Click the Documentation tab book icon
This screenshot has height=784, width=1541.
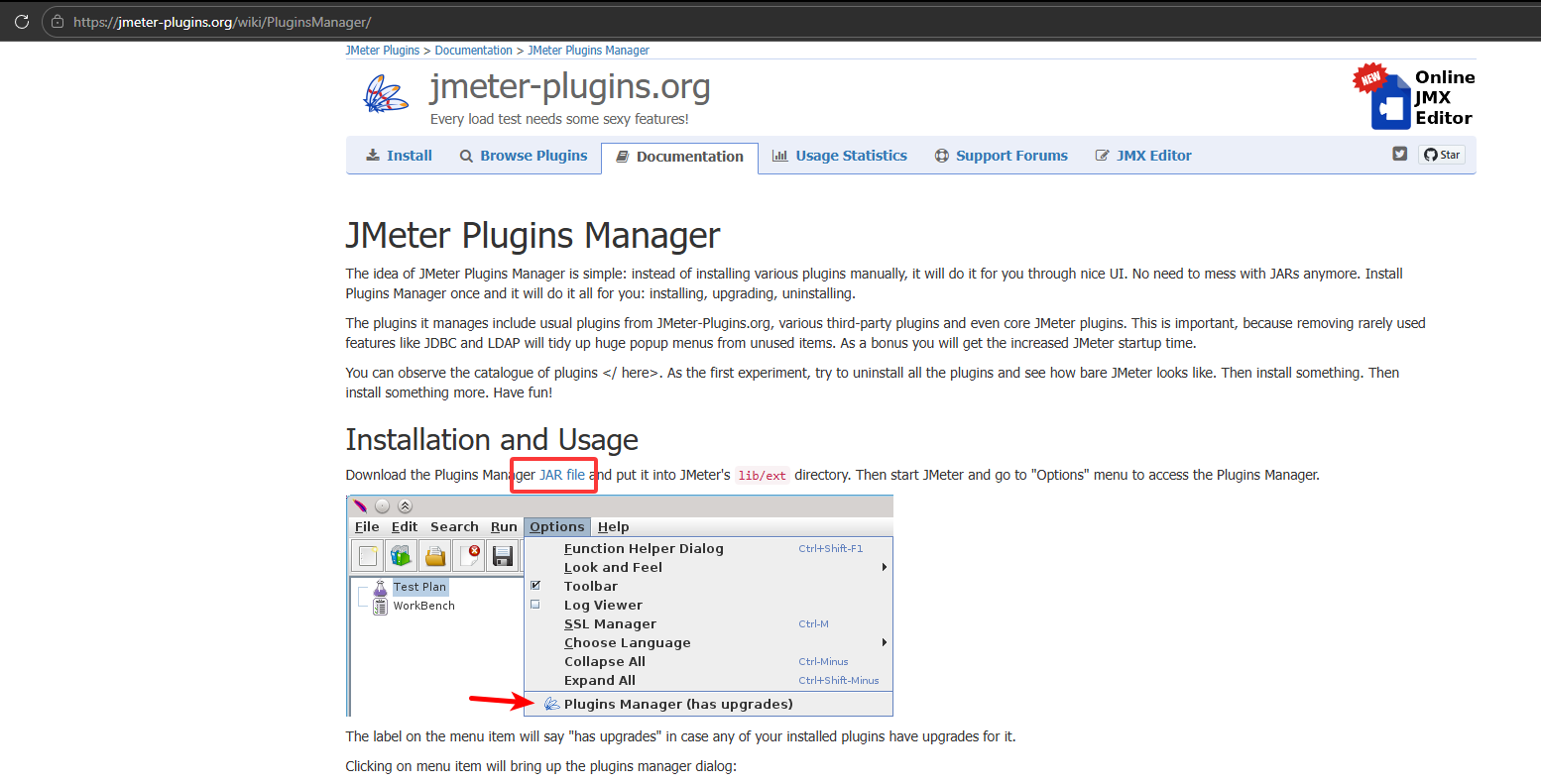click(x=622, y=157)
